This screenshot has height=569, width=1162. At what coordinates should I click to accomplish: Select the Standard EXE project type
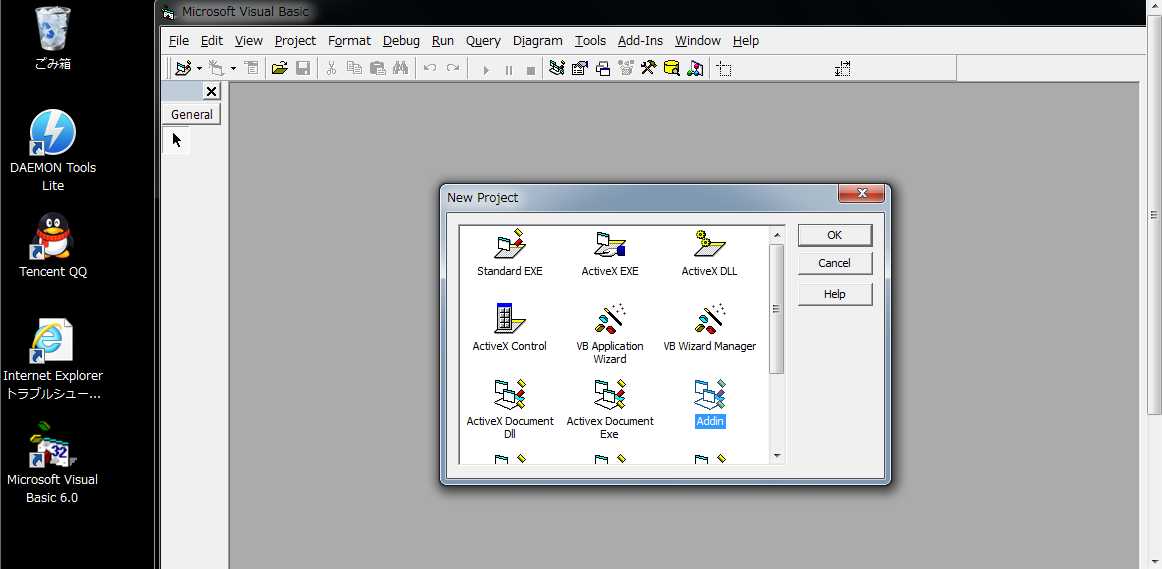point(510,254)
